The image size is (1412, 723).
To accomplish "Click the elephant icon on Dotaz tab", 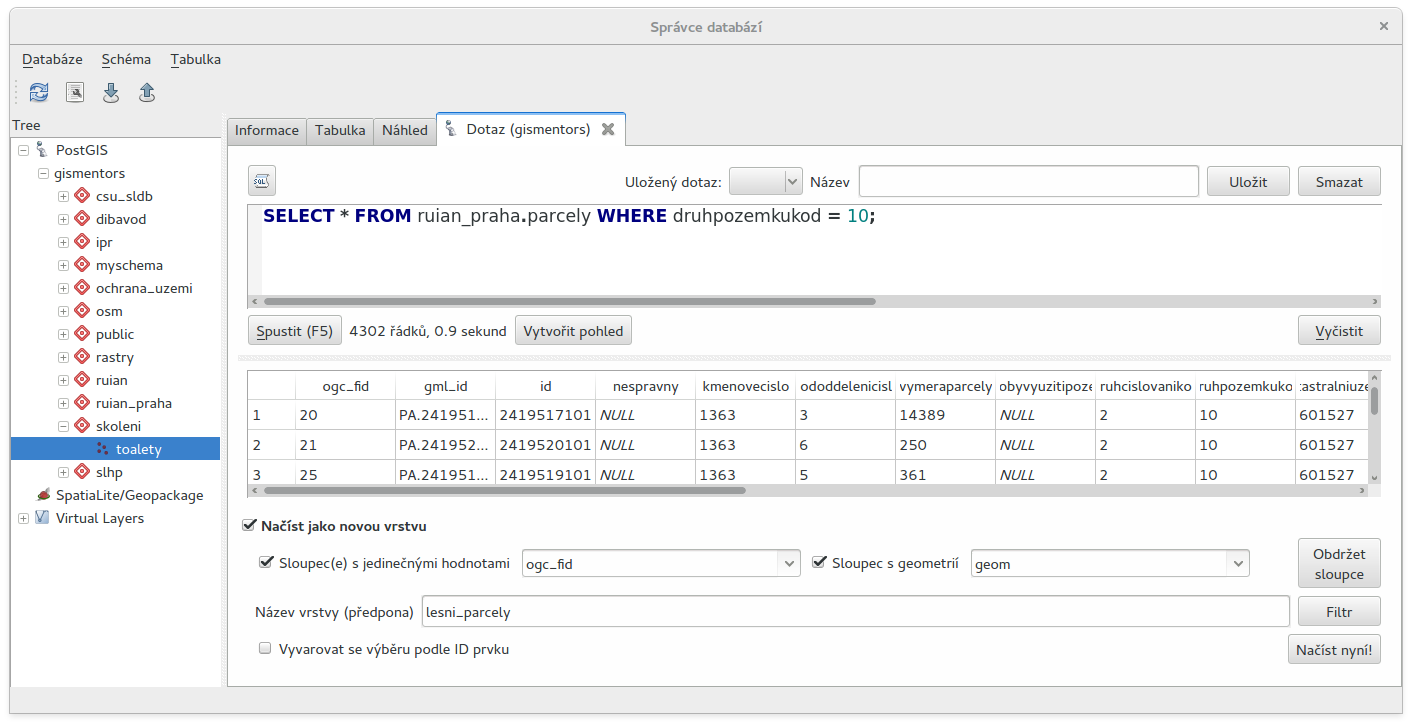I will click(451, 129).
